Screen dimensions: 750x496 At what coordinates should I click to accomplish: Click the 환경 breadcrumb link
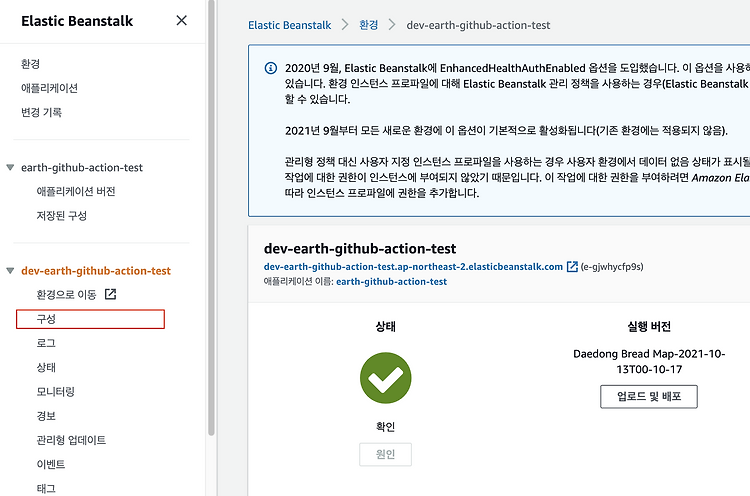pyautogui.click(x=368, y=25)
